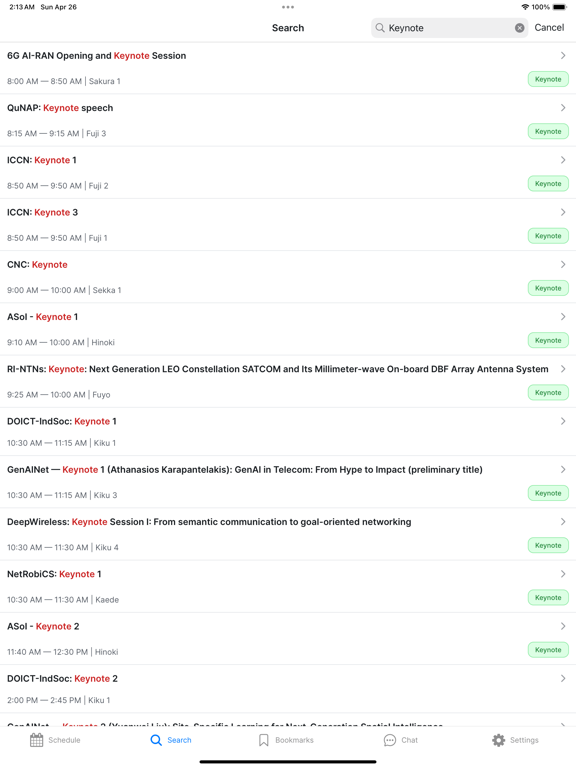Click Keynote tag on GenAINet Keynote 1

[x=548, y=493]
